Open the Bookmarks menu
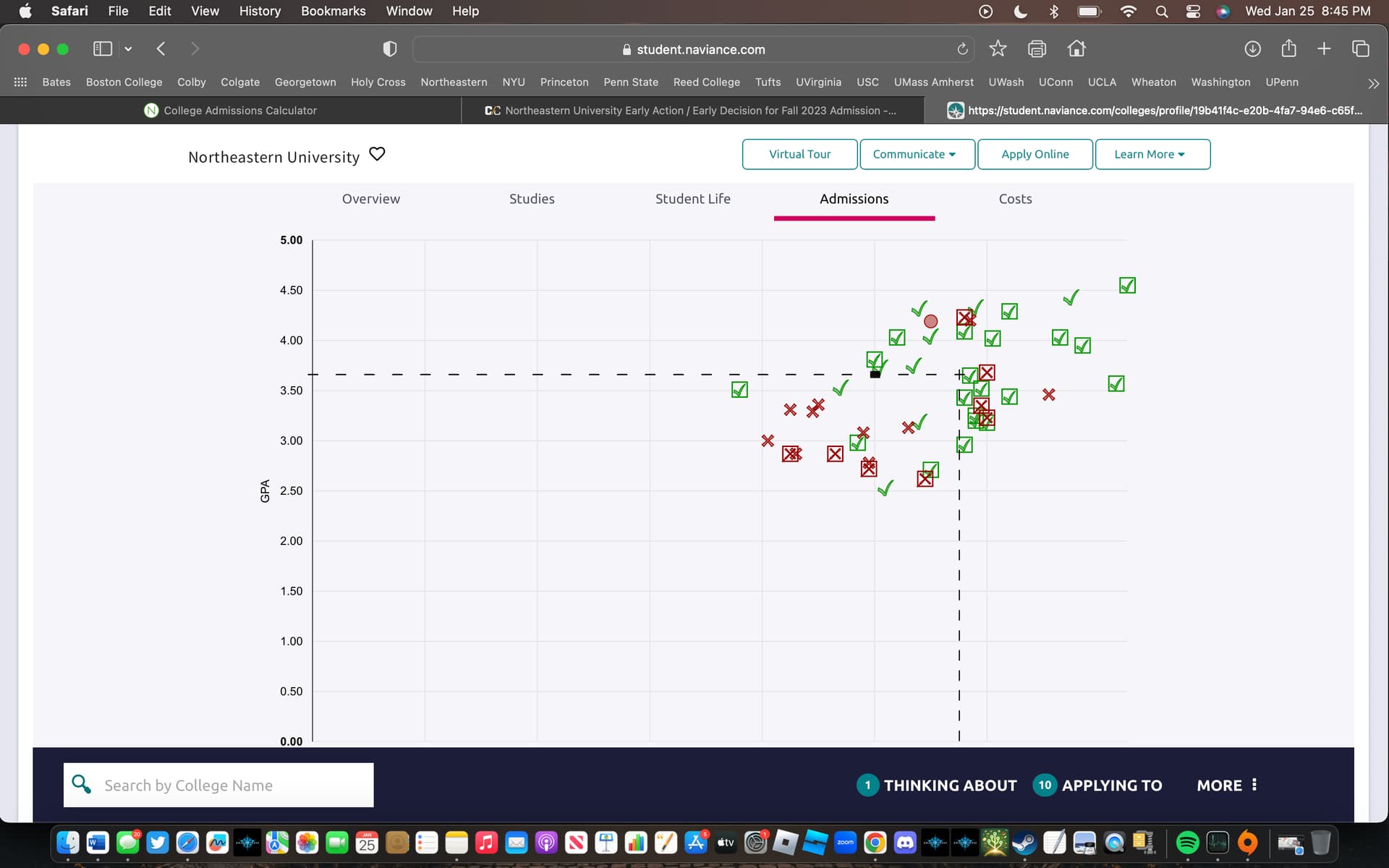The width and height of the screenshot is (1389, 868). [x=334, y=11]
